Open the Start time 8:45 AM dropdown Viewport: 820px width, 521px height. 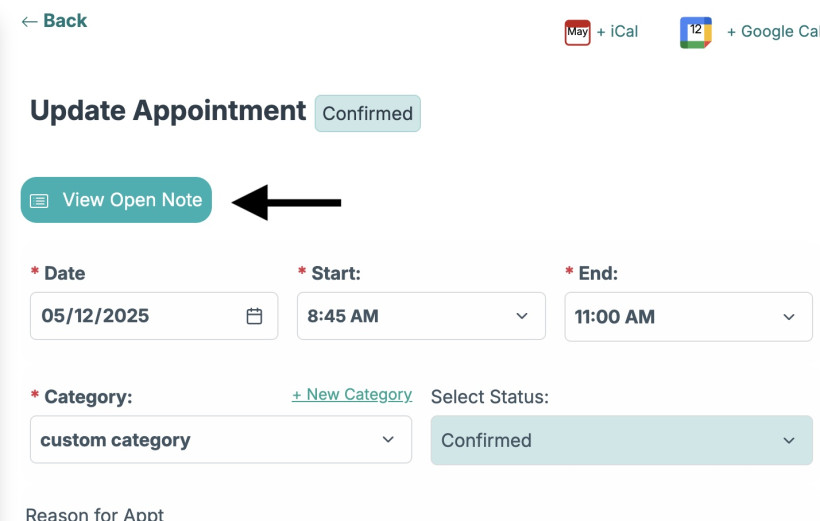pos(420,316)
